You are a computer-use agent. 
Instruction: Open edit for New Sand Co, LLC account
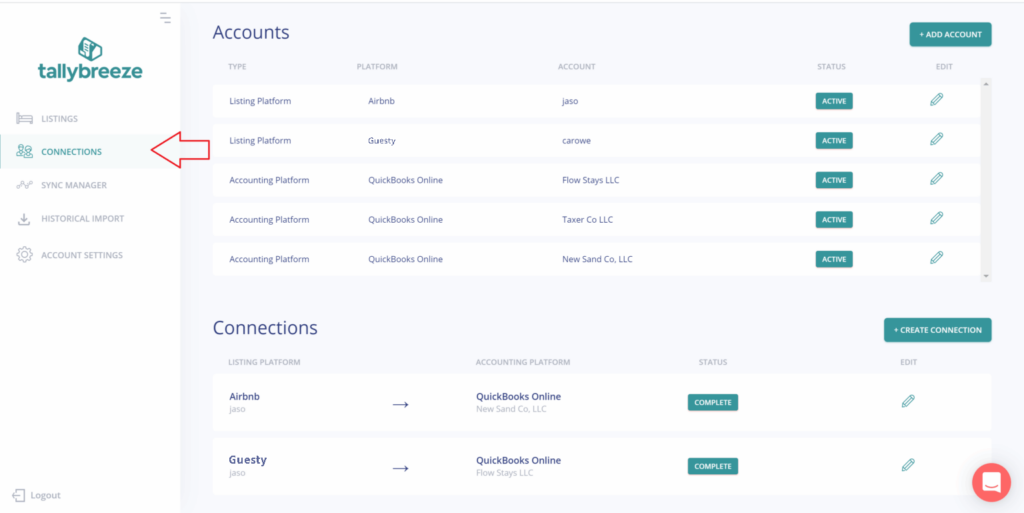936,258
